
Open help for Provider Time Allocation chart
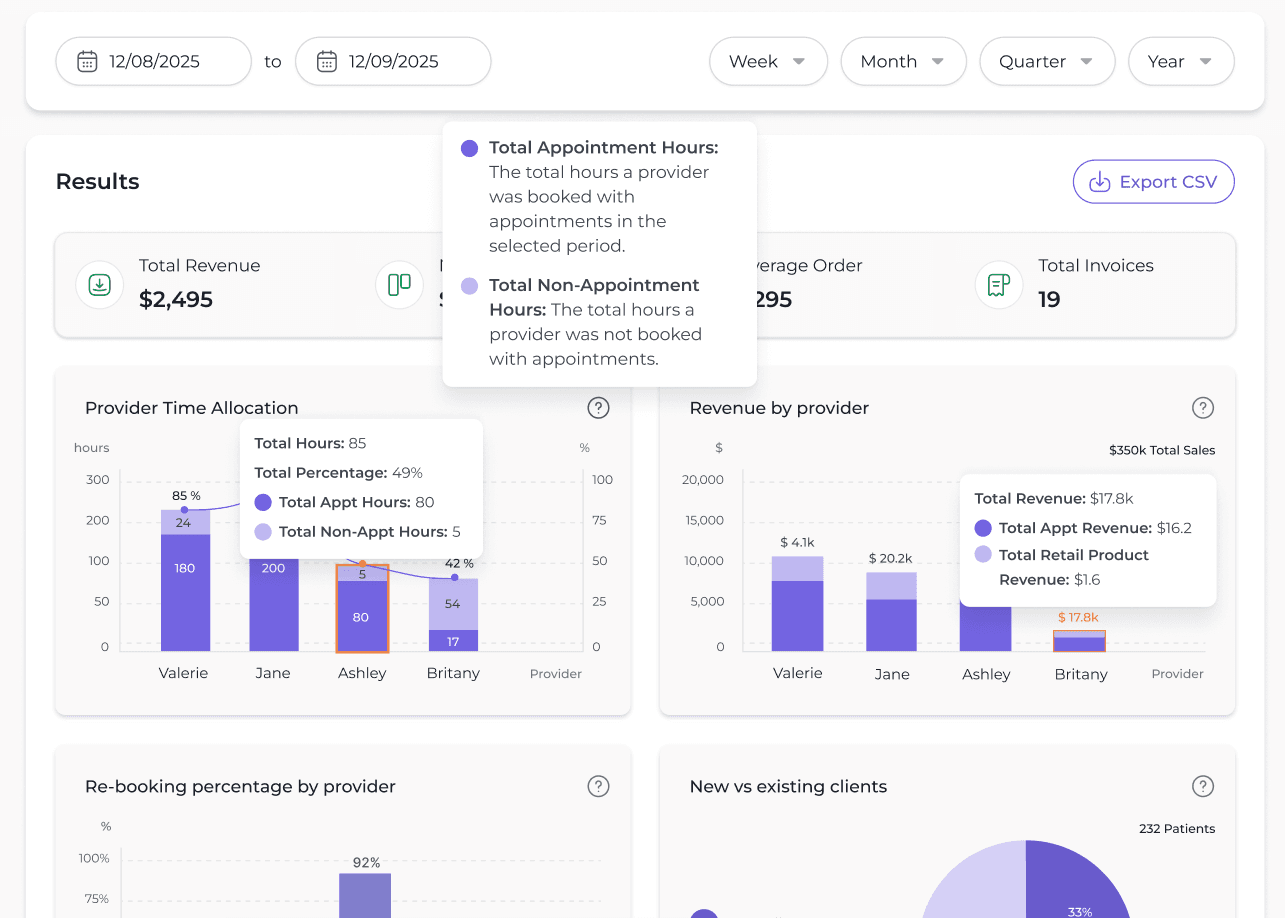[x=598, y=407]
